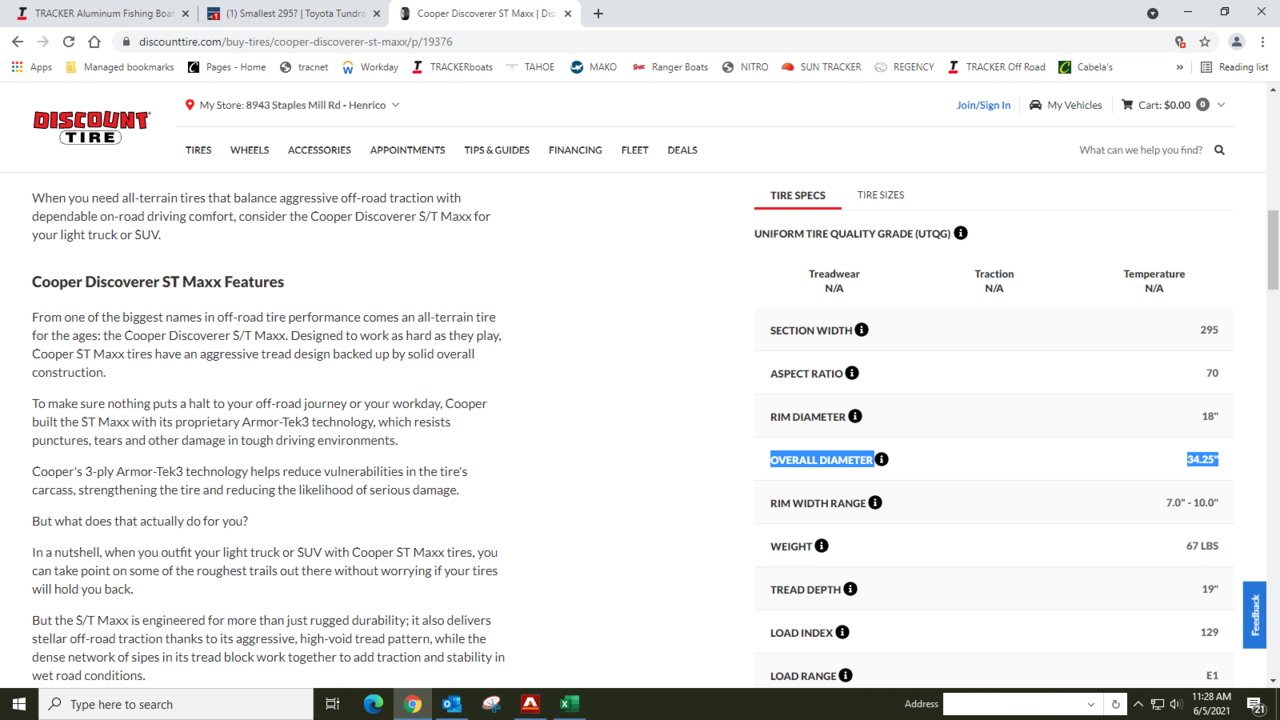
Task: Expand My Store location dropdown
Action: tap(395, 105)
